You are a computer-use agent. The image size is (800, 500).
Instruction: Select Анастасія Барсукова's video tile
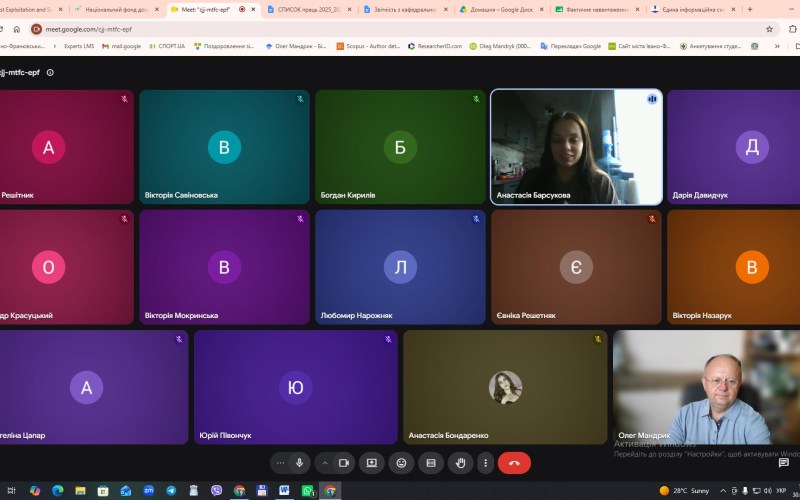[577, 147]
